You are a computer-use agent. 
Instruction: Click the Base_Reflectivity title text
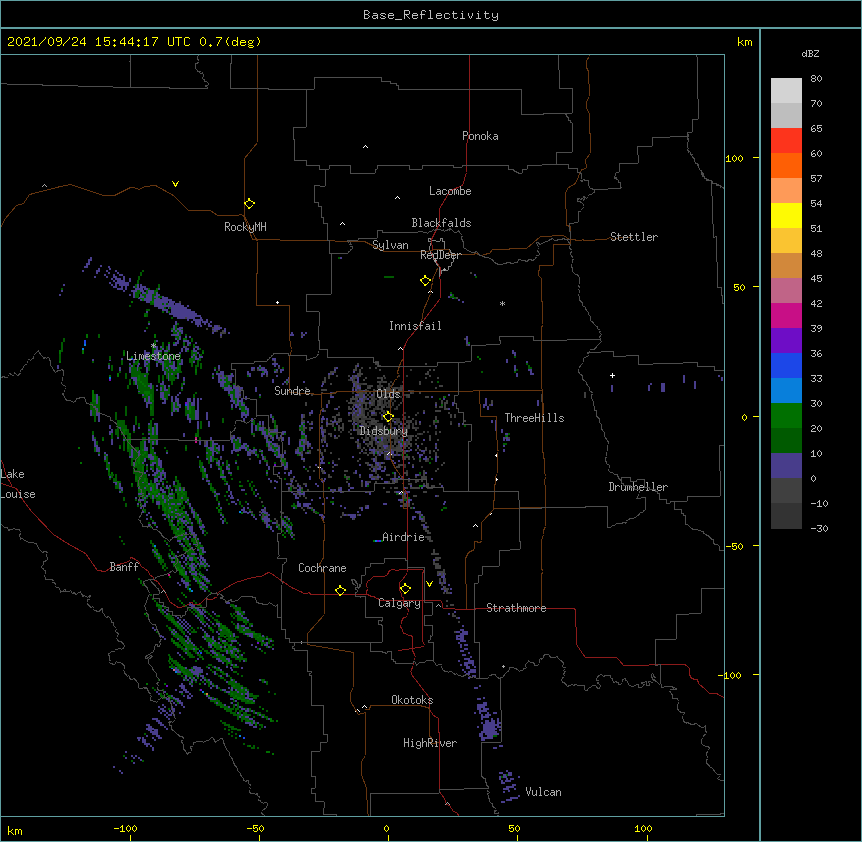coord(431,15)
